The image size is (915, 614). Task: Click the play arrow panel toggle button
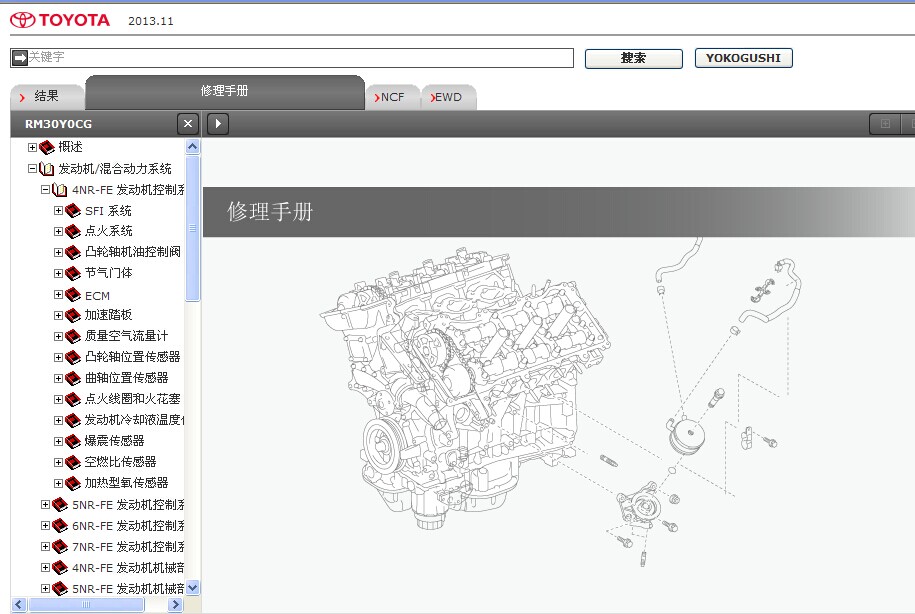point(218,124)
